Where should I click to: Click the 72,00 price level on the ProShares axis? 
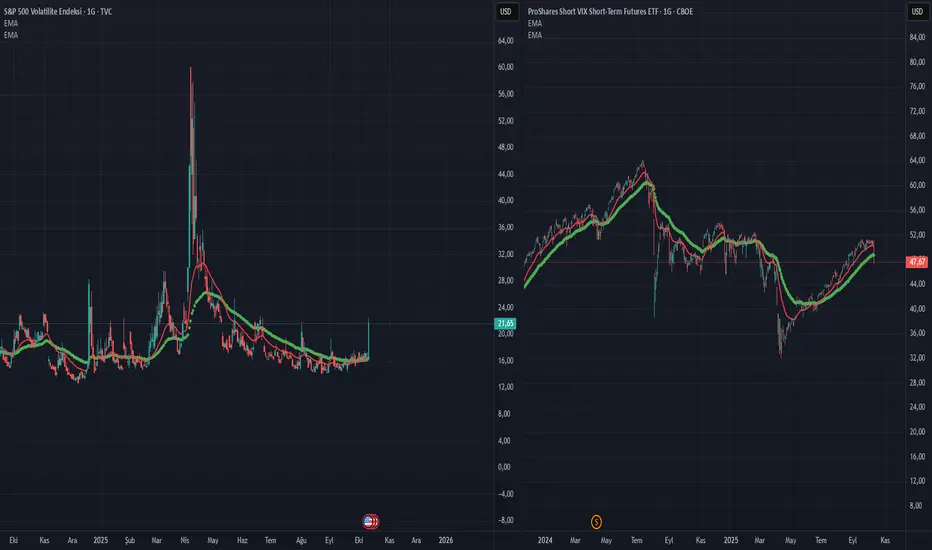[917, 111]
